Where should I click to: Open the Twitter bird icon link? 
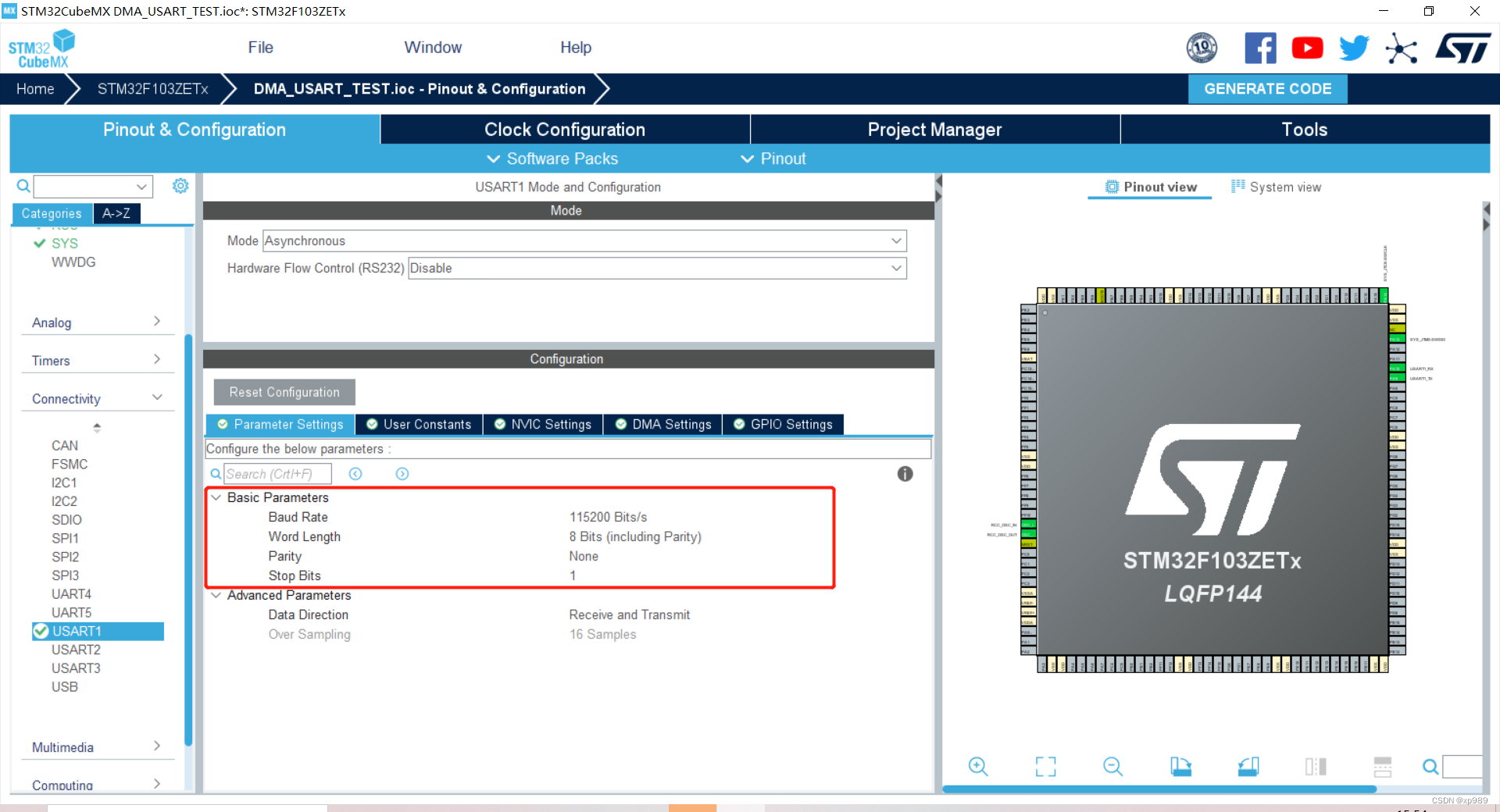click(1354, 48)
